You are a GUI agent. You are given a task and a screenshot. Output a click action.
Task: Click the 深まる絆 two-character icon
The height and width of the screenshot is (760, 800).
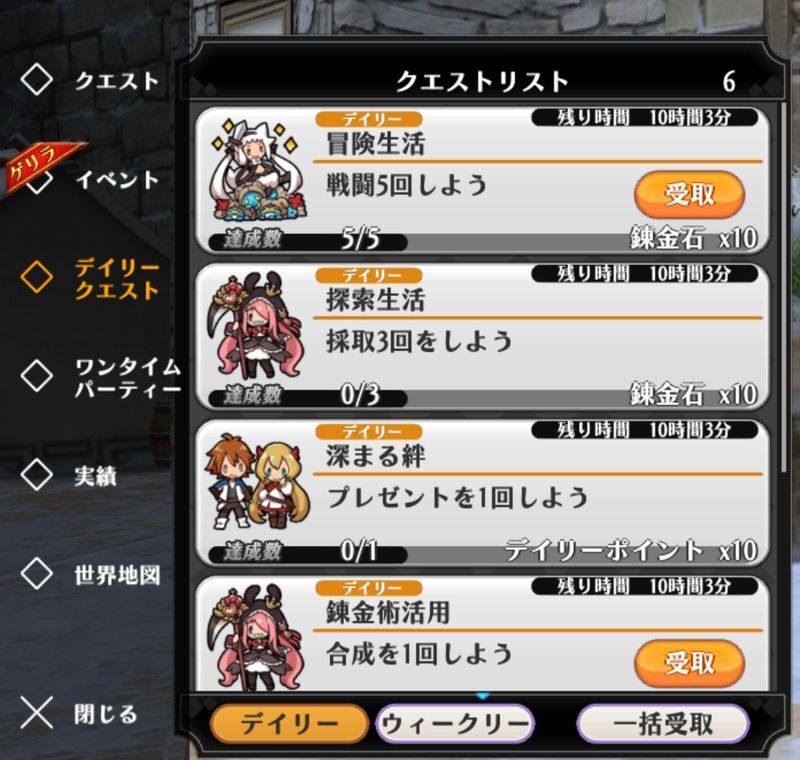coord(257,482)
